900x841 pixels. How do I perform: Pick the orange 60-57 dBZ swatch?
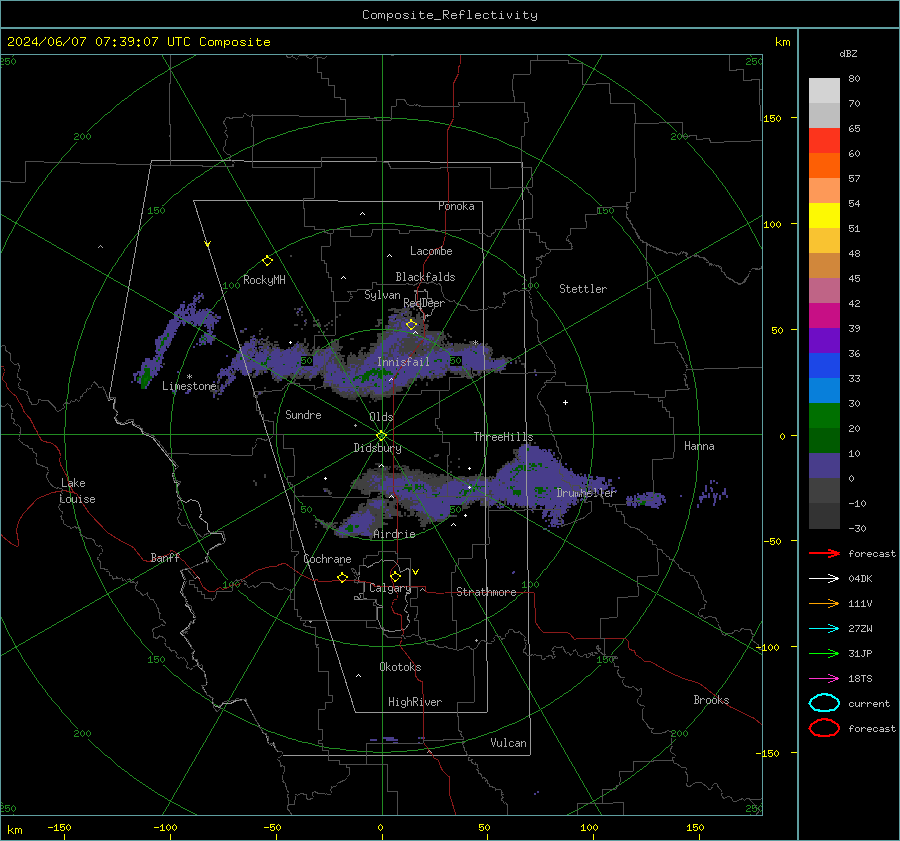824,166
